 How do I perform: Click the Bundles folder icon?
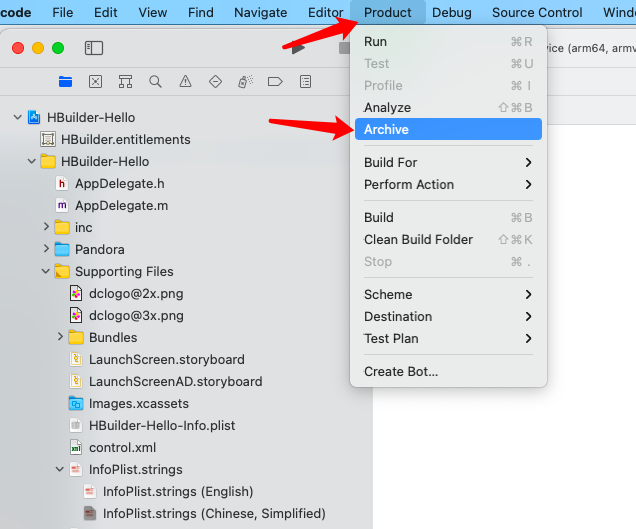point(76,337)
